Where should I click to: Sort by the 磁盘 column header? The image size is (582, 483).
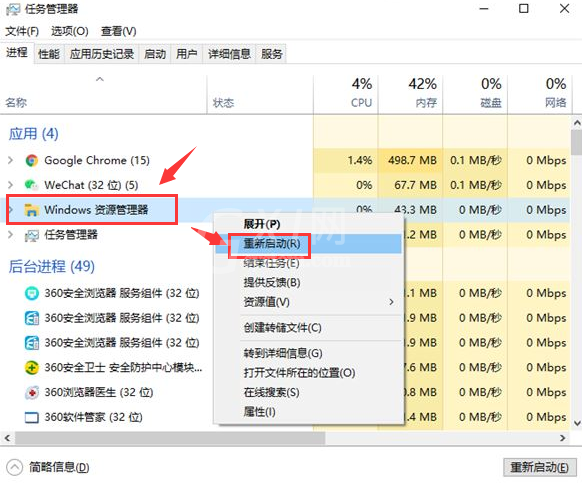click(475, 95)
